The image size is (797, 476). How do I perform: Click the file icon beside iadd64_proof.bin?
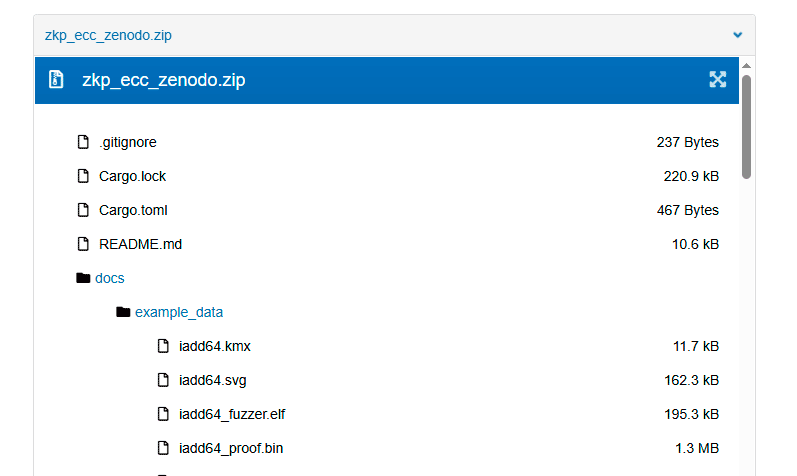pyautogui.click(x=163, y=448)
